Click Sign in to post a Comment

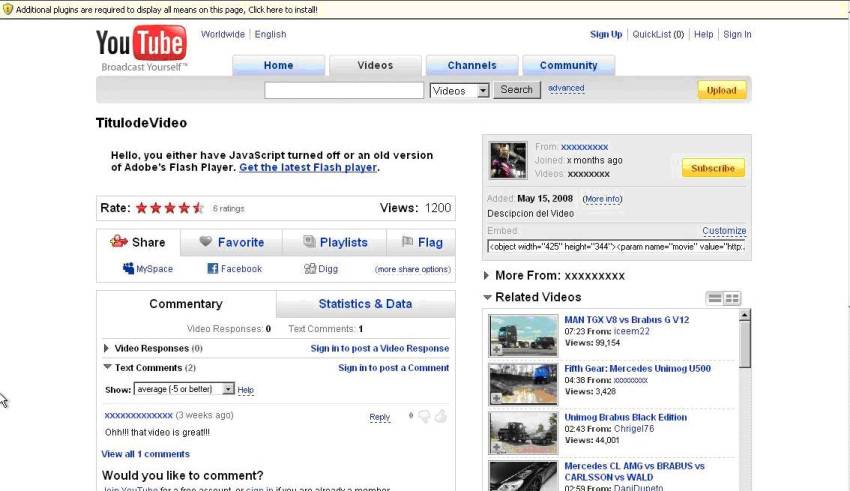coord(394,367)
